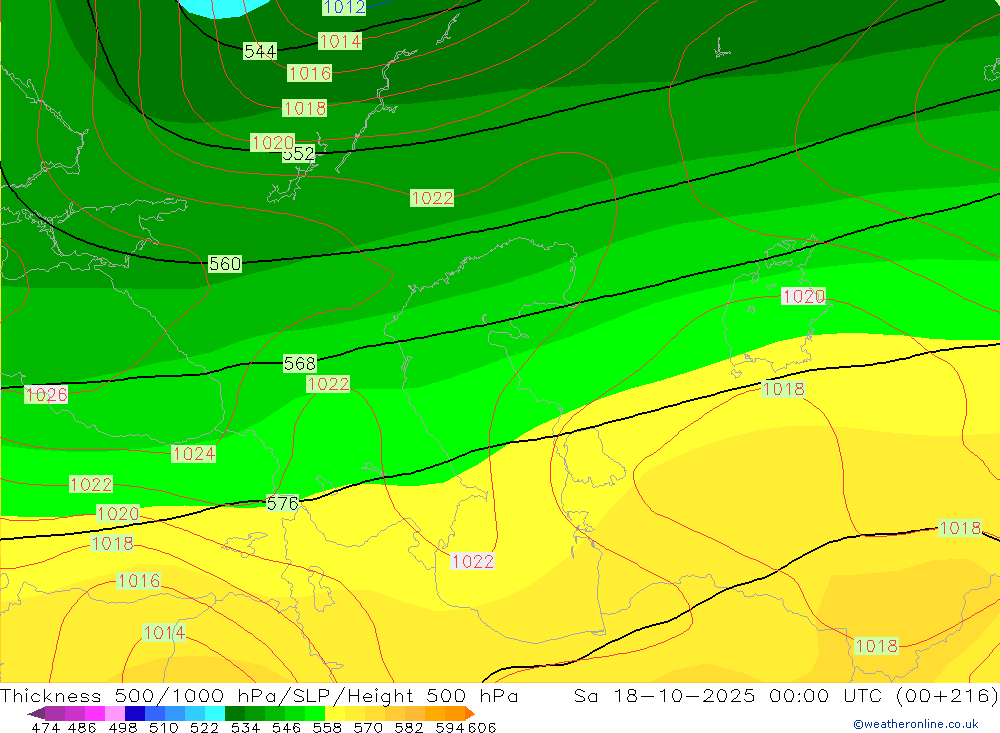Pick the cyan legend swatch
Viewport: 1000px width, 733px height.
coord(215,713)
